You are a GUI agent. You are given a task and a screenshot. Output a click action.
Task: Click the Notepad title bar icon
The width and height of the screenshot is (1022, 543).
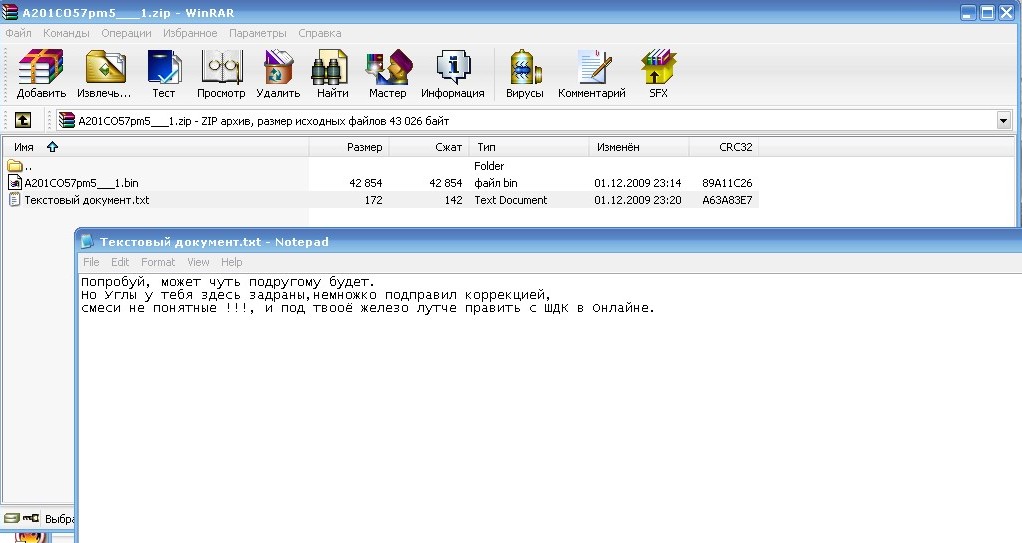coord(87,242)
